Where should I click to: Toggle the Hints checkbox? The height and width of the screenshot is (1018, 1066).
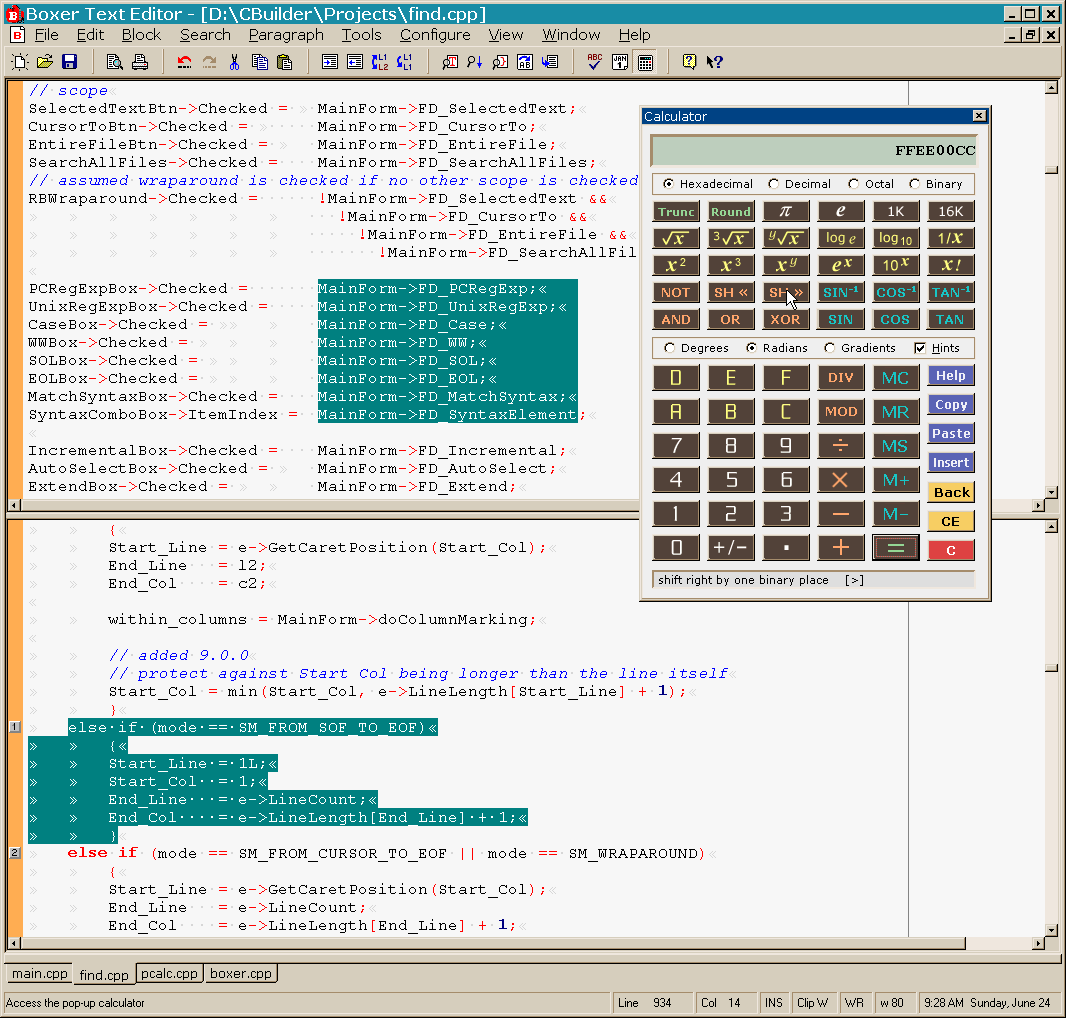[x=920, y=348]
